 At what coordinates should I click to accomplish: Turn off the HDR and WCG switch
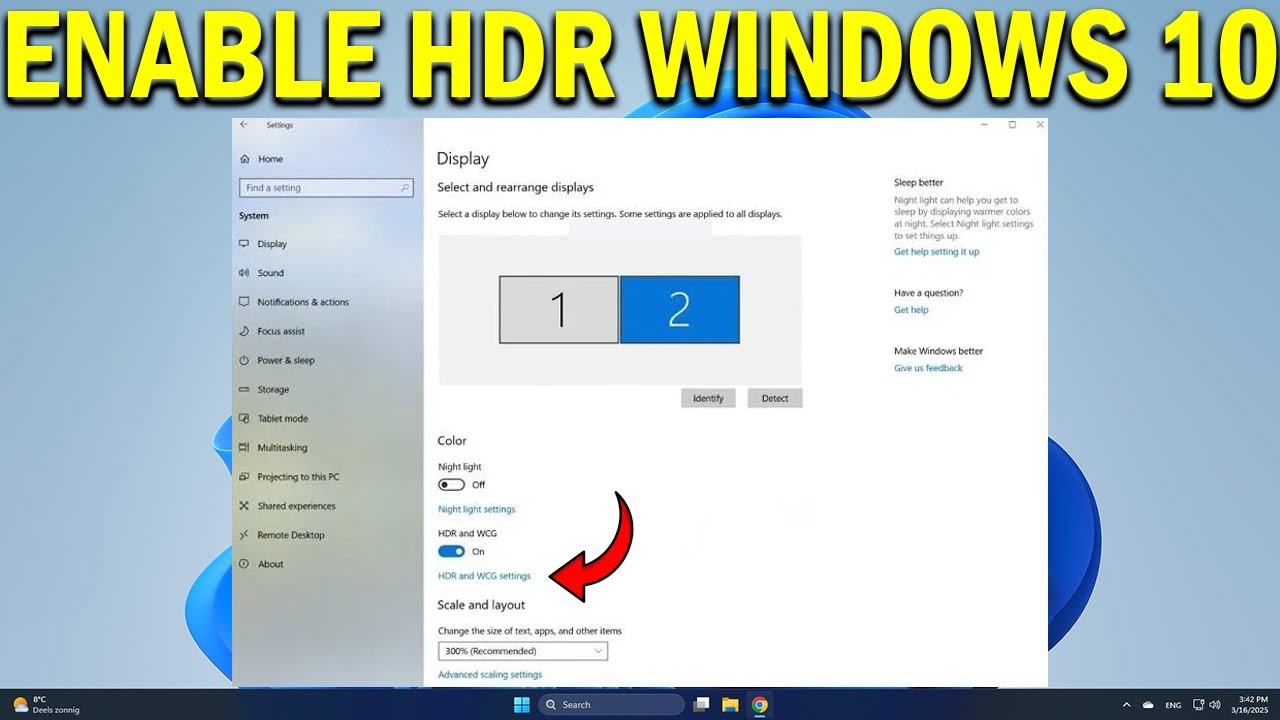point(451,551)
